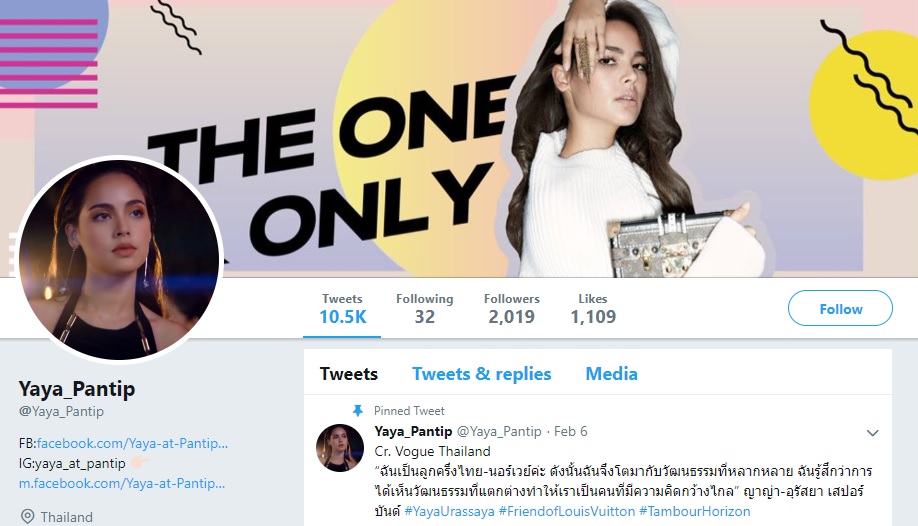
Task: Select the Tweets tab
Action: pyautogui.click(x=349, y=374)
